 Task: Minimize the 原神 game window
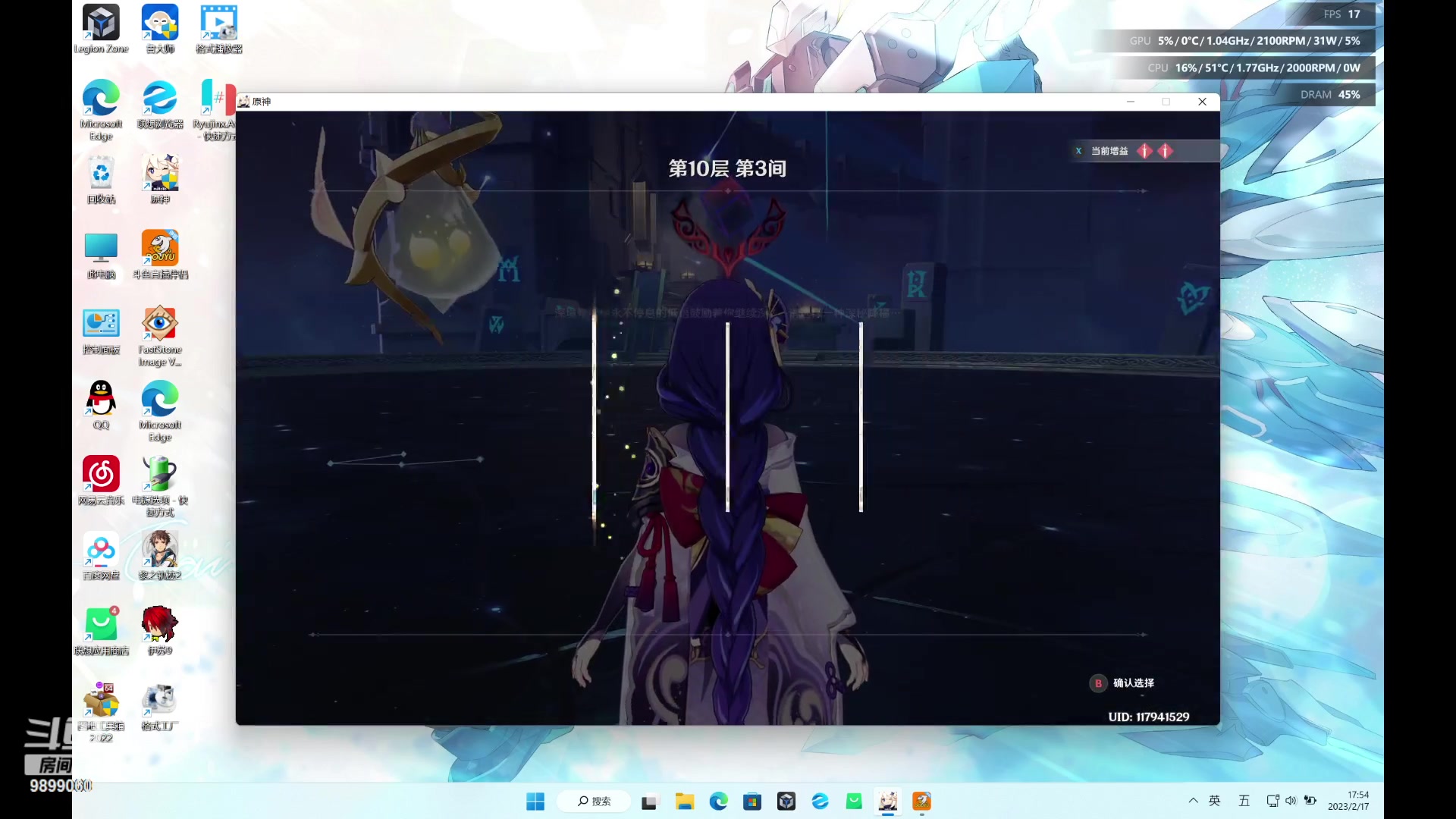click(1130, 102)
